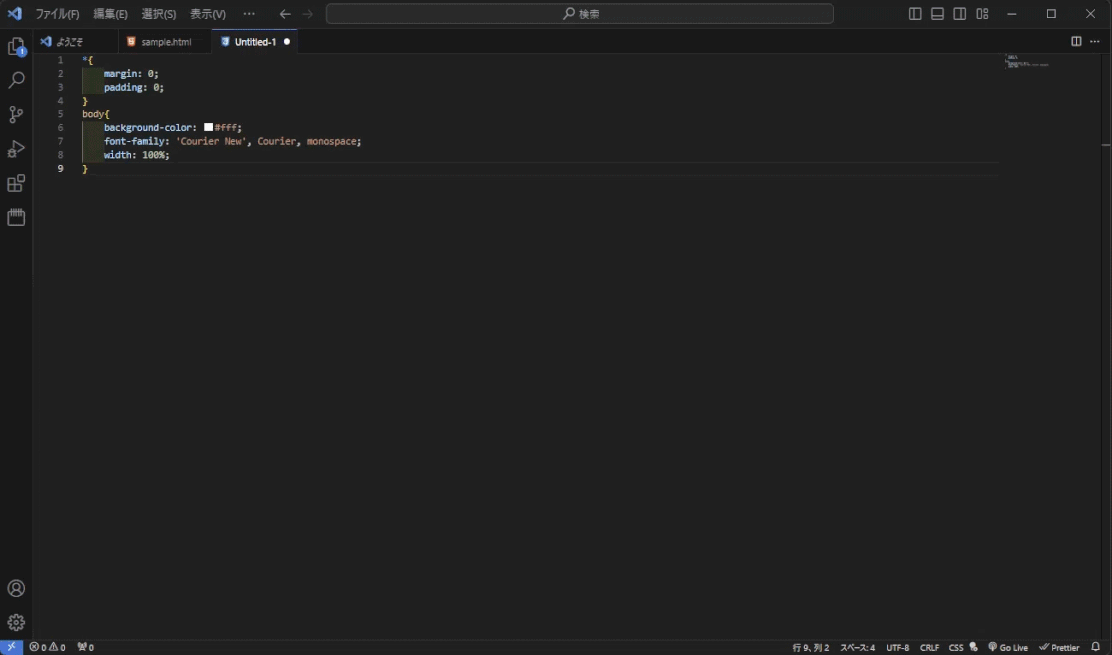Open the Extensions view
This screenshot has width=1112, height=655.
16,184
